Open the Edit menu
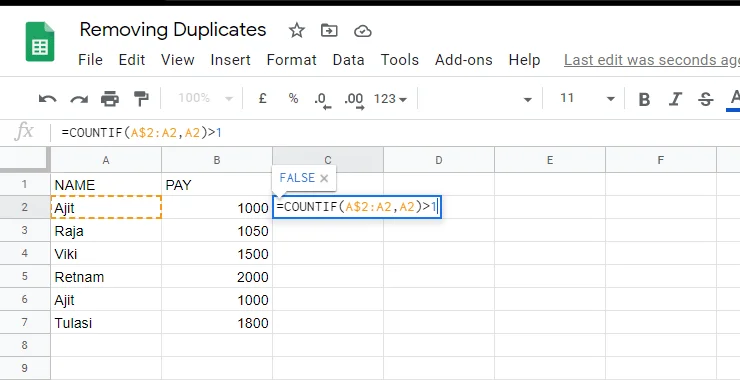This screenshot has width=740, height=380. 132,60
